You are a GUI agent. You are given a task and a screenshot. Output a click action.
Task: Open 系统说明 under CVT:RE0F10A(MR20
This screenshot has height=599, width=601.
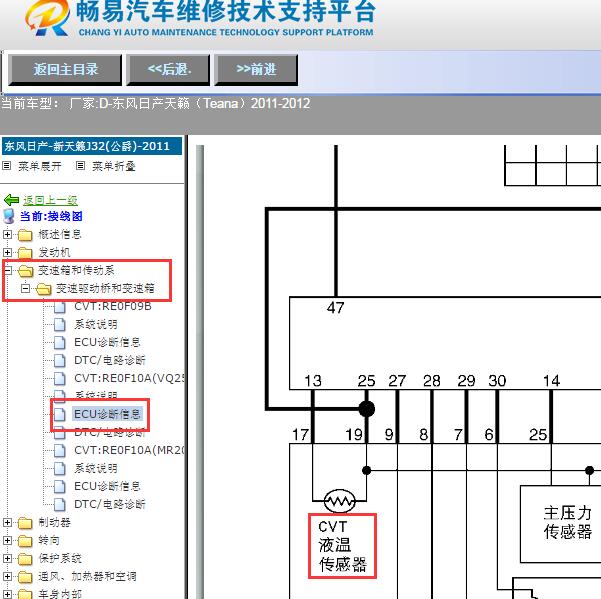pos(96,468)
